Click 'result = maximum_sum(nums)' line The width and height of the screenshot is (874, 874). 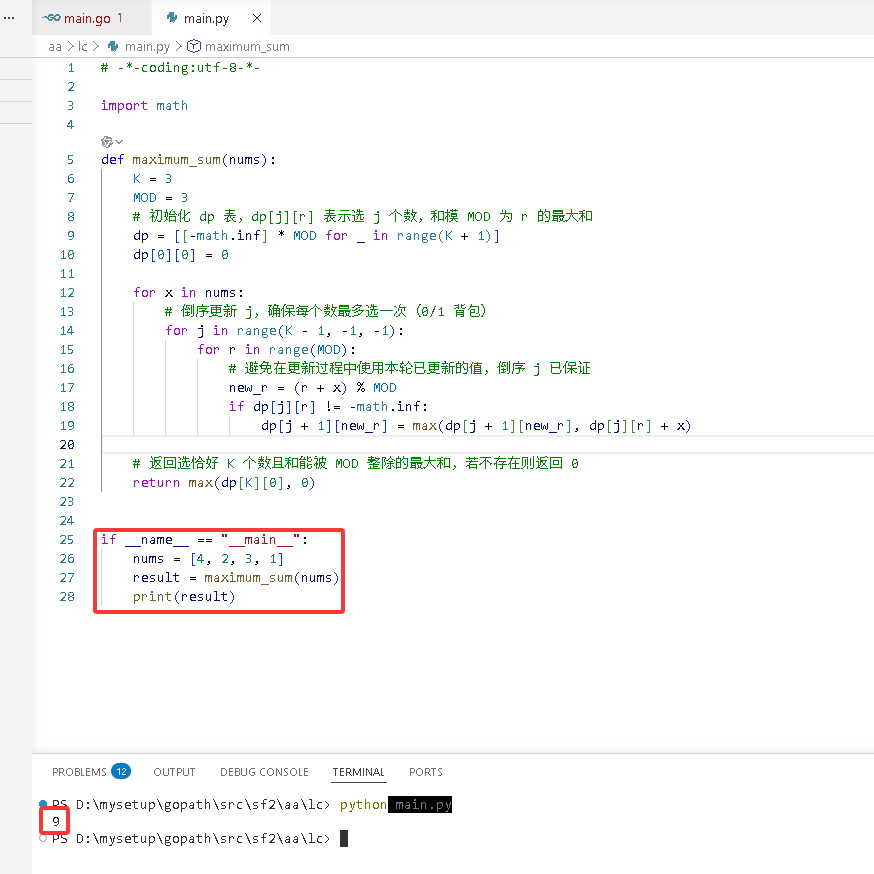tap(236, 577)
